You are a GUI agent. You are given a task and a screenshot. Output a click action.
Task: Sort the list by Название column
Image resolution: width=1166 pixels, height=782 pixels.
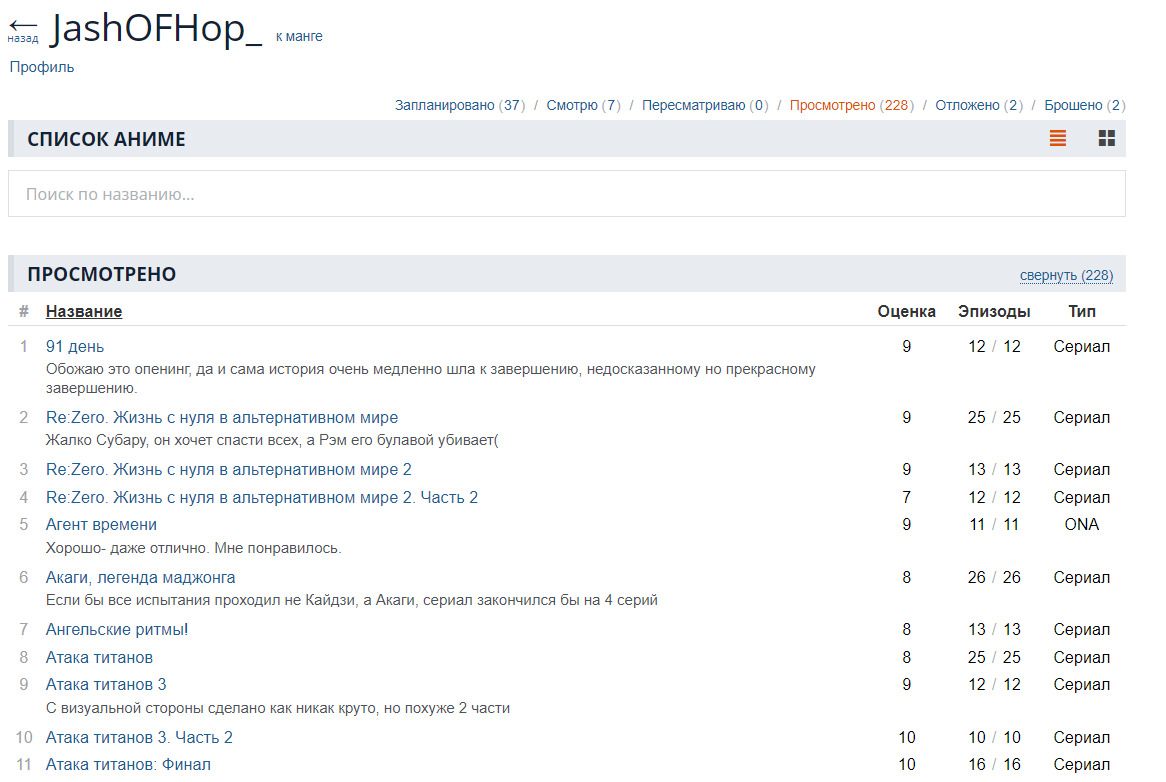pos(84,311)
